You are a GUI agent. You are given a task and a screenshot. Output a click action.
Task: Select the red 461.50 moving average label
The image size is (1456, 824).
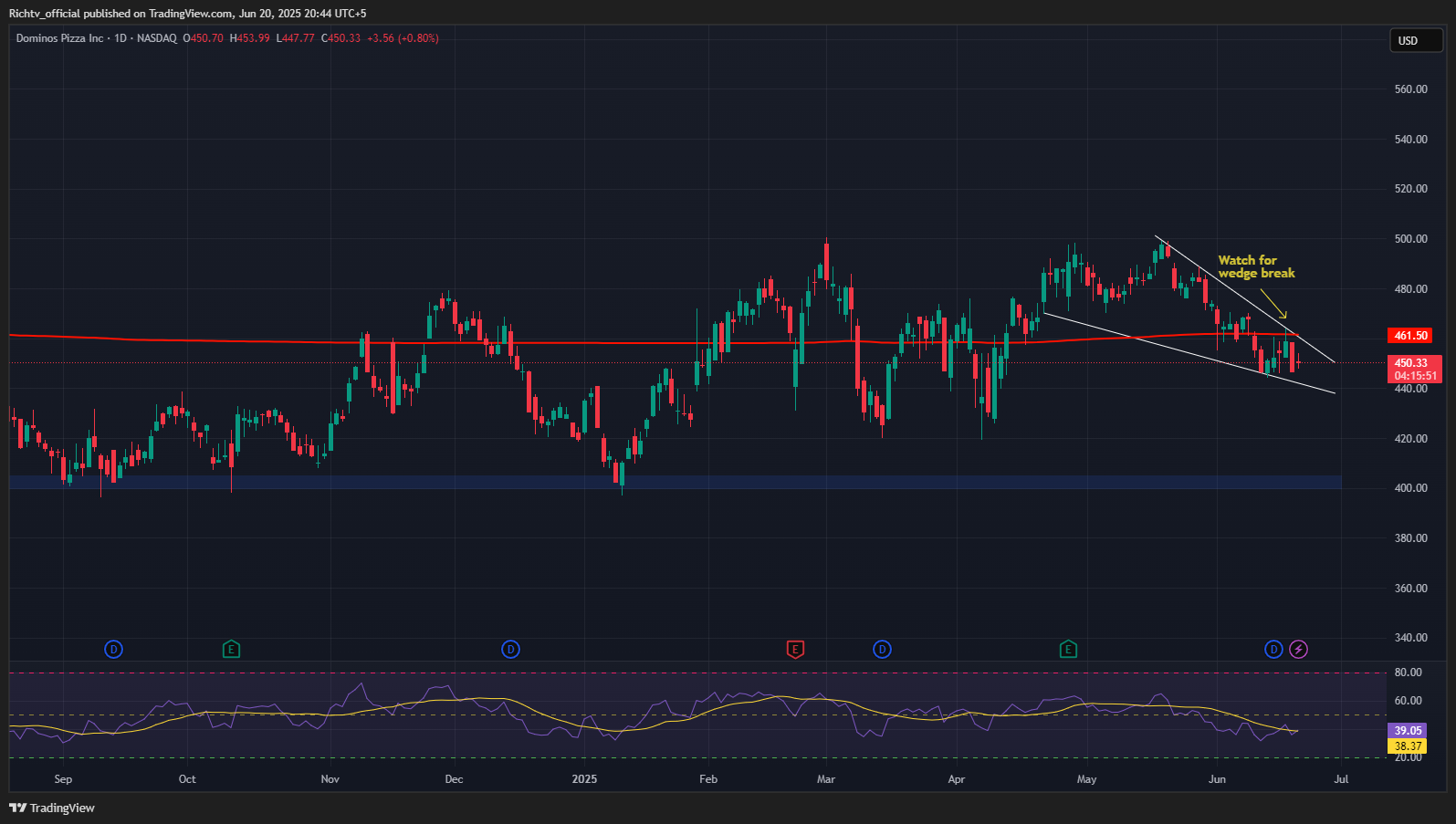pos(1410,336)
